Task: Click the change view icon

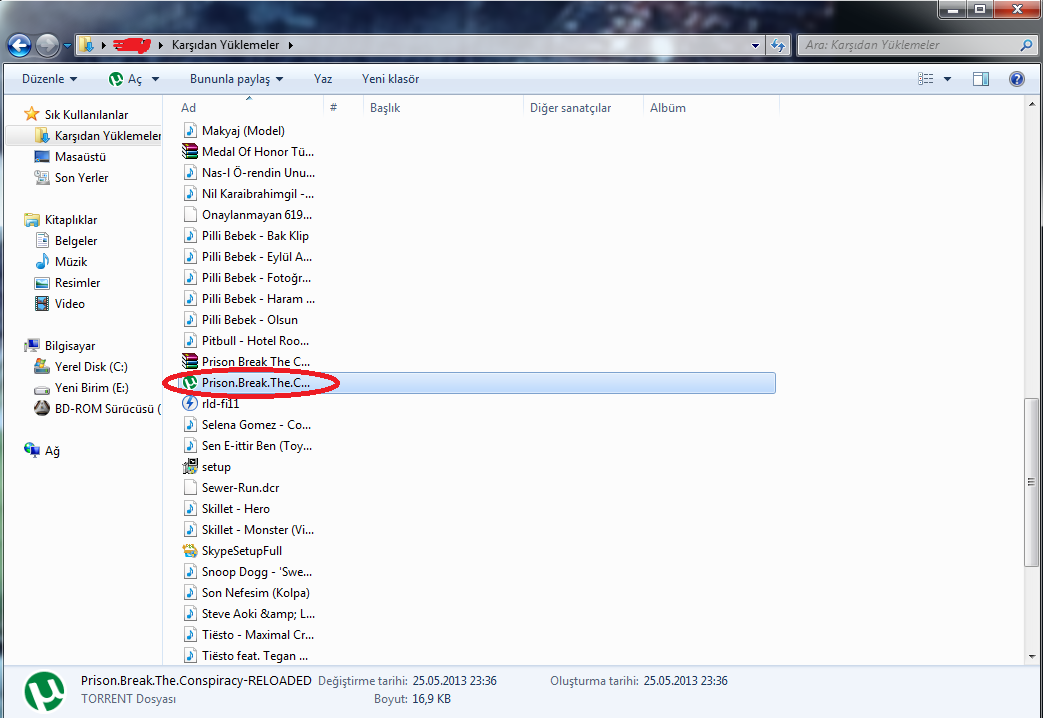Action: coord(925,79)
